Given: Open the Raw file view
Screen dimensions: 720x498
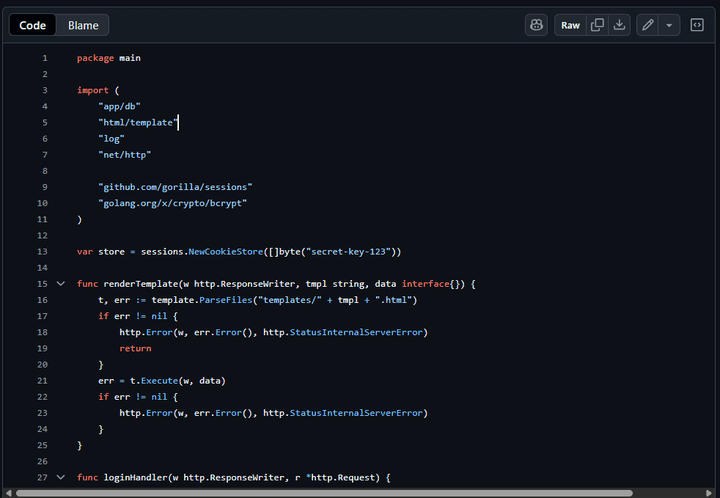Looking at the screenshot, I should tap(570, 25).
